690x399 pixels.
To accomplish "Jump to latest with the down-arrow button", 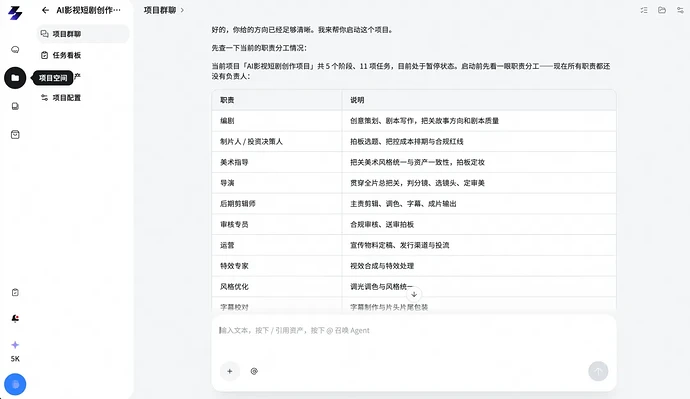I will (414, 294).
